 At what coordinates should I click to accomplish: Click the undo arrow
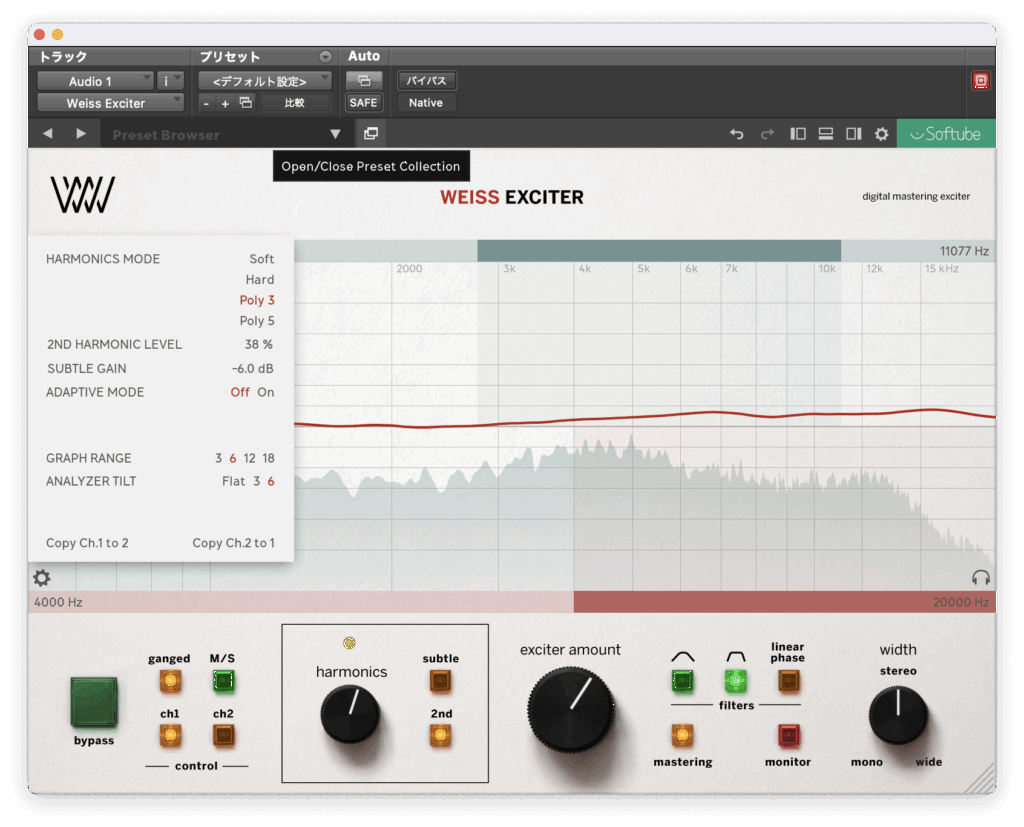737,134
